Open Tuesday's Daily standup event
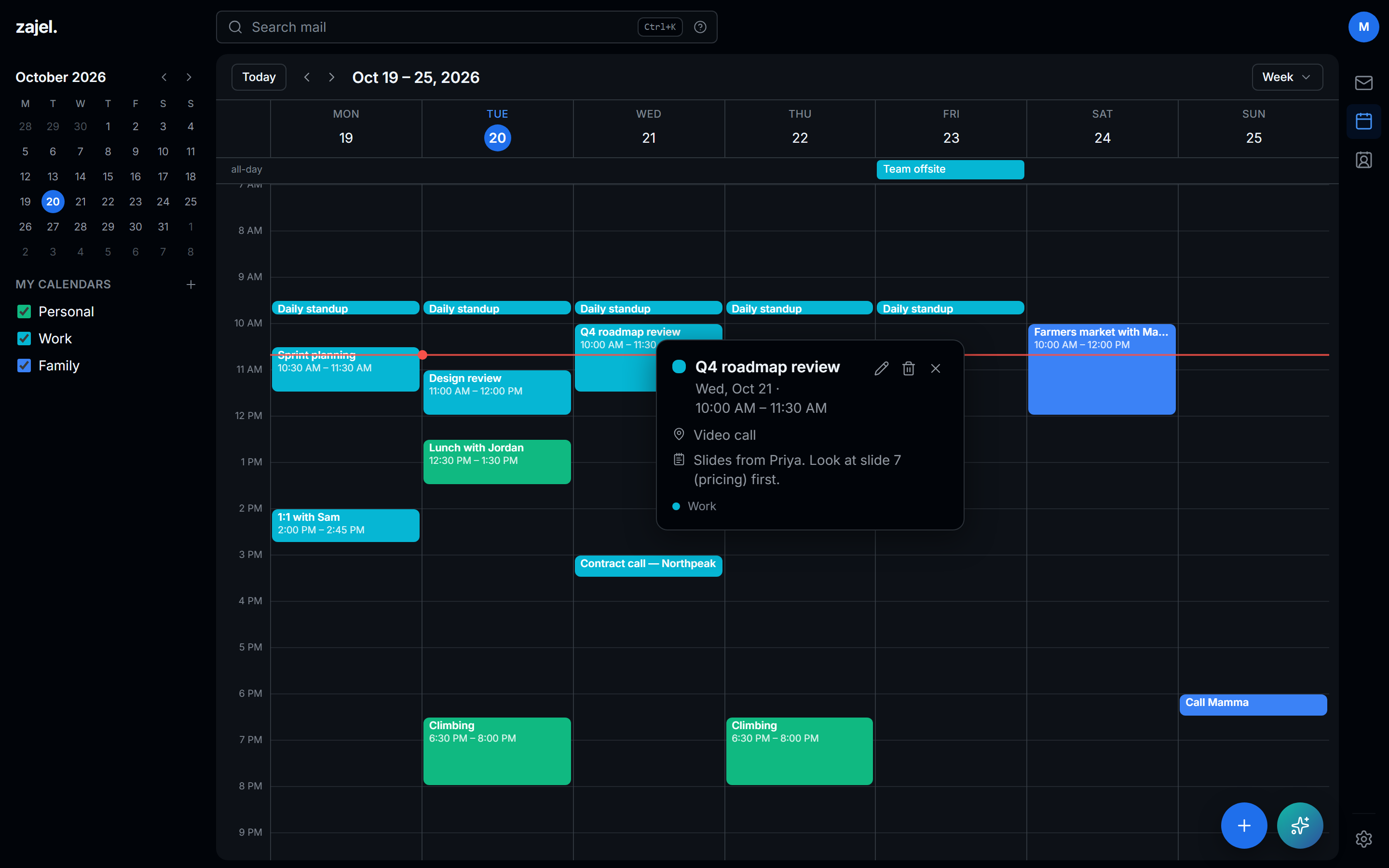Screen dimensions: 1389x868 point(496,308)
